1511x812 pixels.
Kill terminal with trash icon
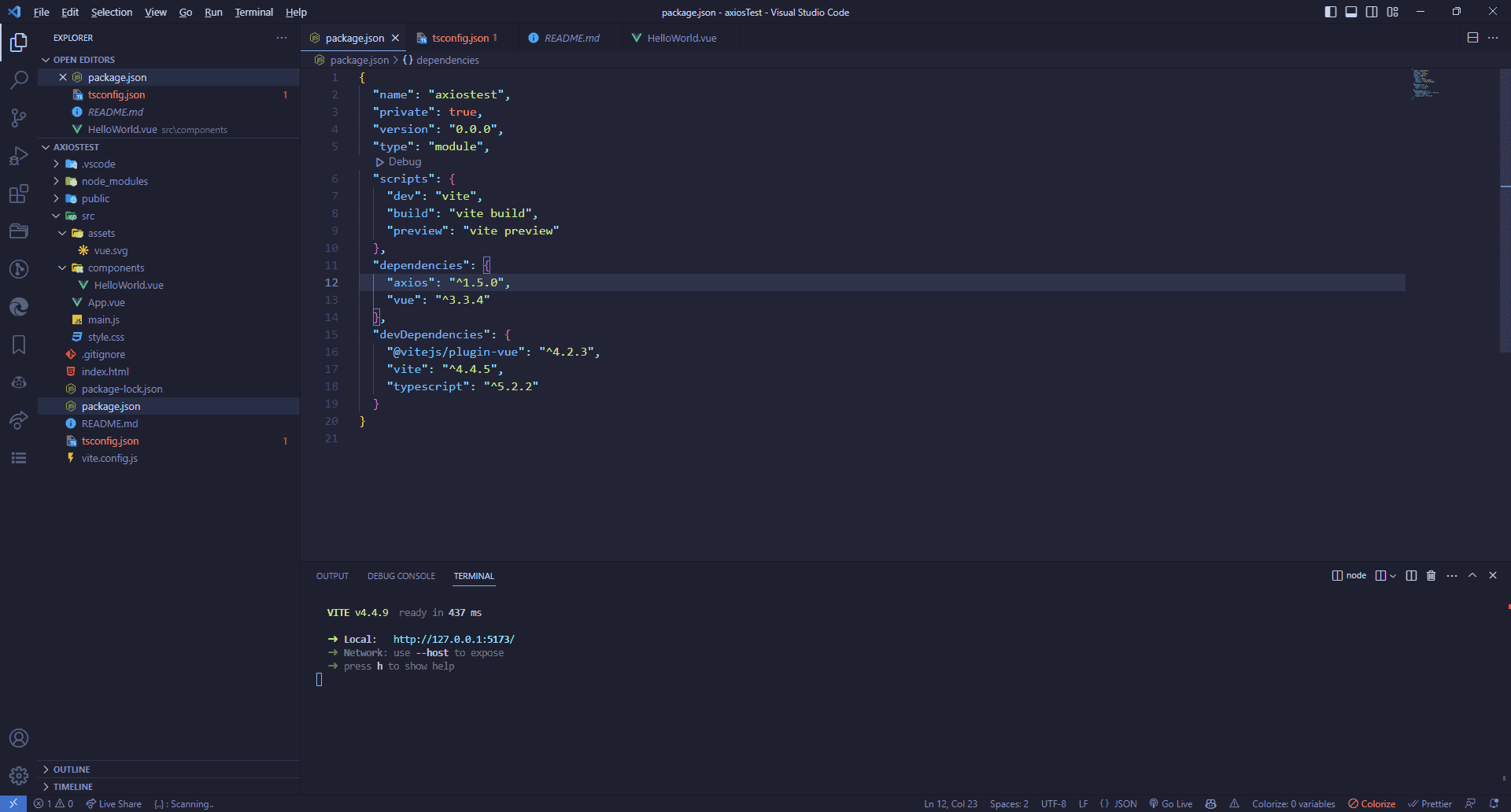[x=1432, y=575]
